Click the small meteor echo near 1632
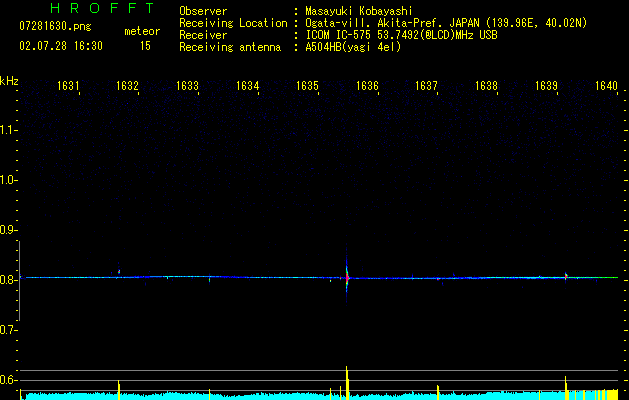 tap(119, 272)
